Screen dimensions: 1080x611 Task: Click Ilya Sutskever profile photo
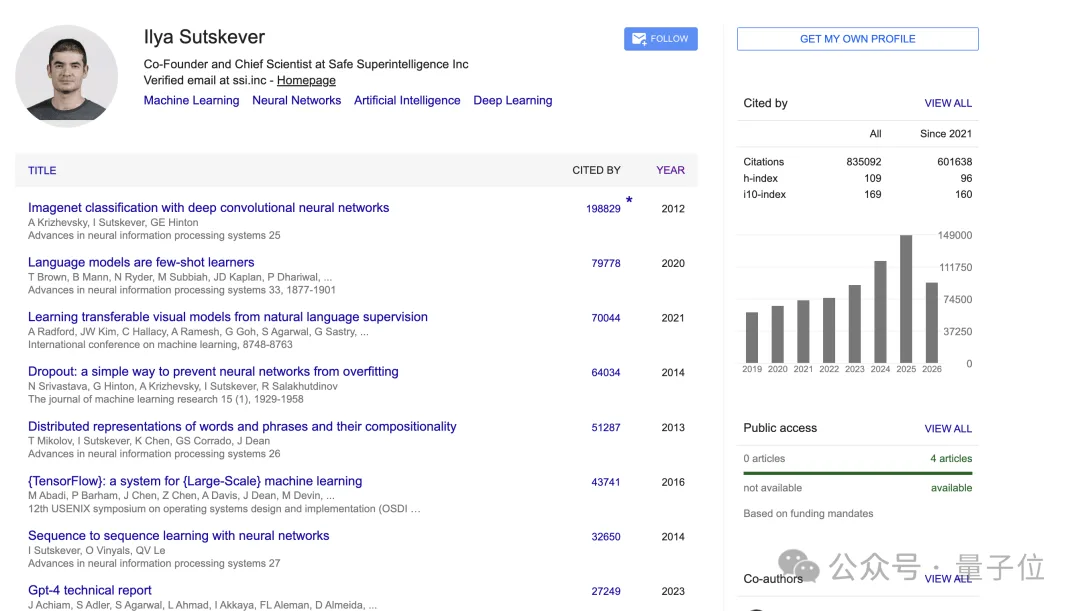[x=67, y=76]
